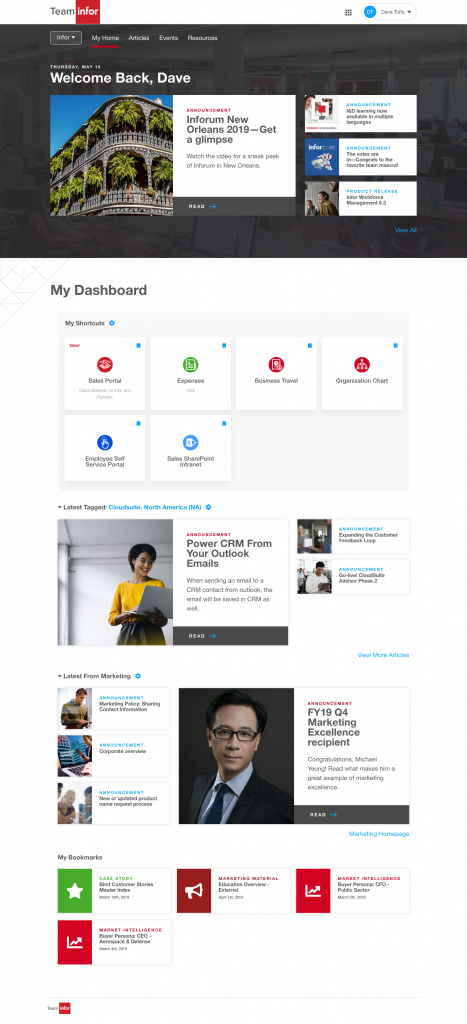Image resolution: width=467 pixels, height=1024 pixels.
Task: Go to the Resources tab
Action: point(202,38)
